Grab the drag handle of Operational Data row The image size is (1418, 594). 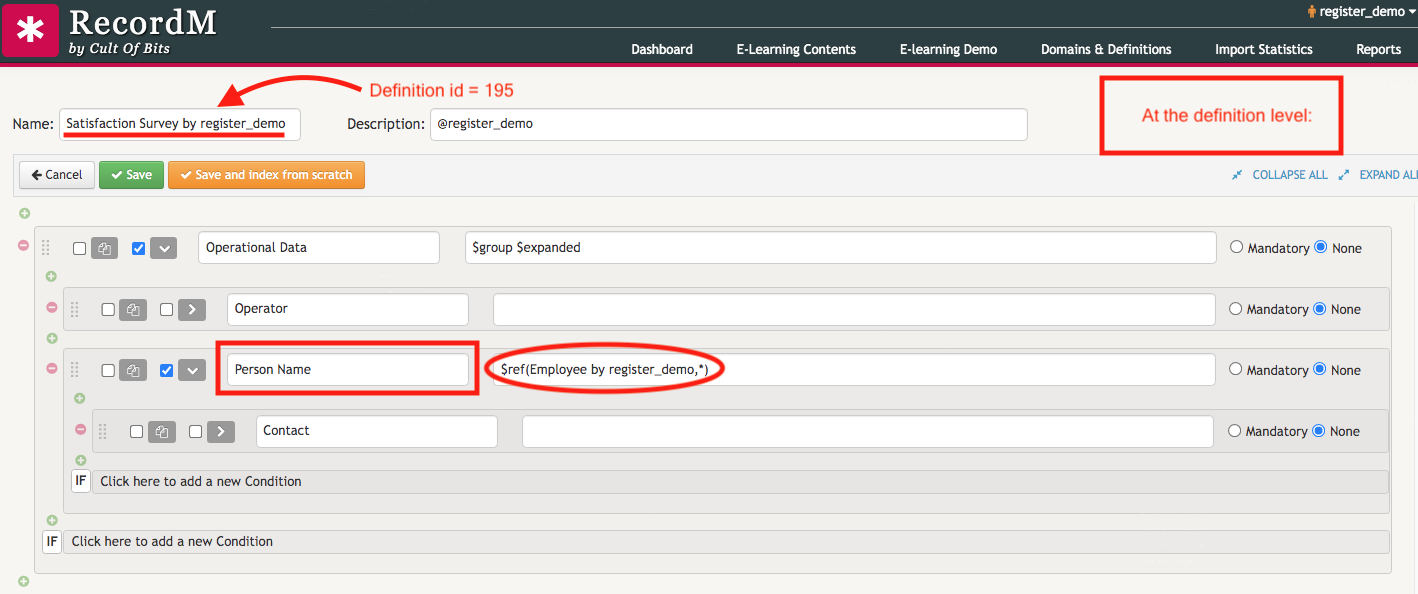pos(46,248)
